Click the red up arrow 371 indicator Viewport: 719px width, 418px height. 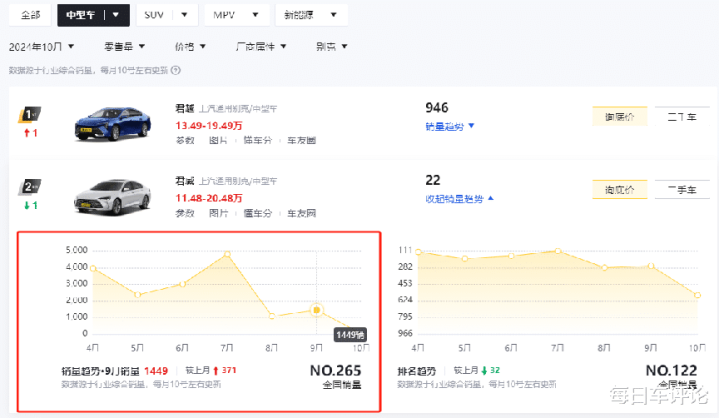[224, 370]
